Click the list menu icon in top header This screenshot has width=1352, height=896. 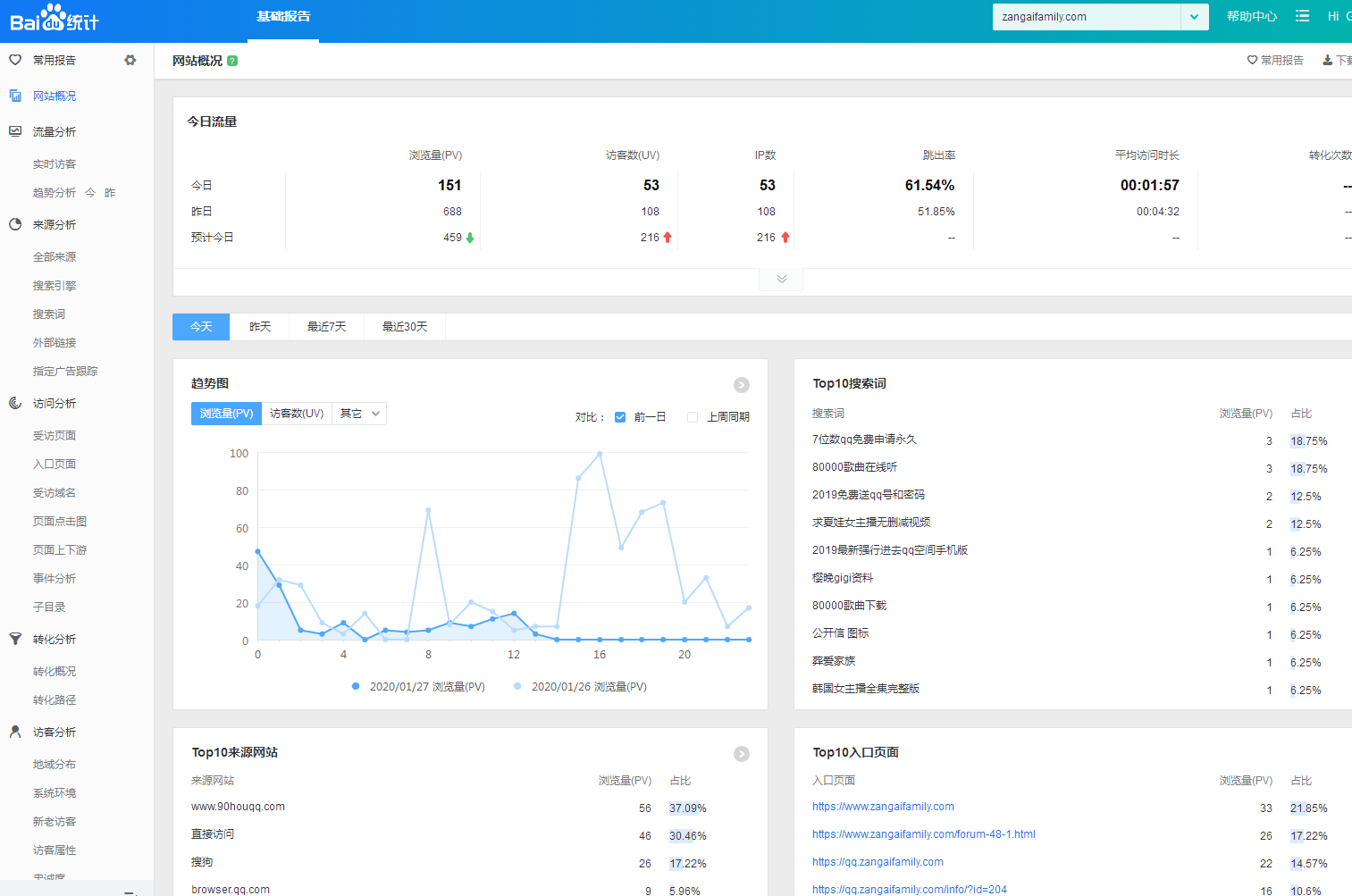[1303, 16]
